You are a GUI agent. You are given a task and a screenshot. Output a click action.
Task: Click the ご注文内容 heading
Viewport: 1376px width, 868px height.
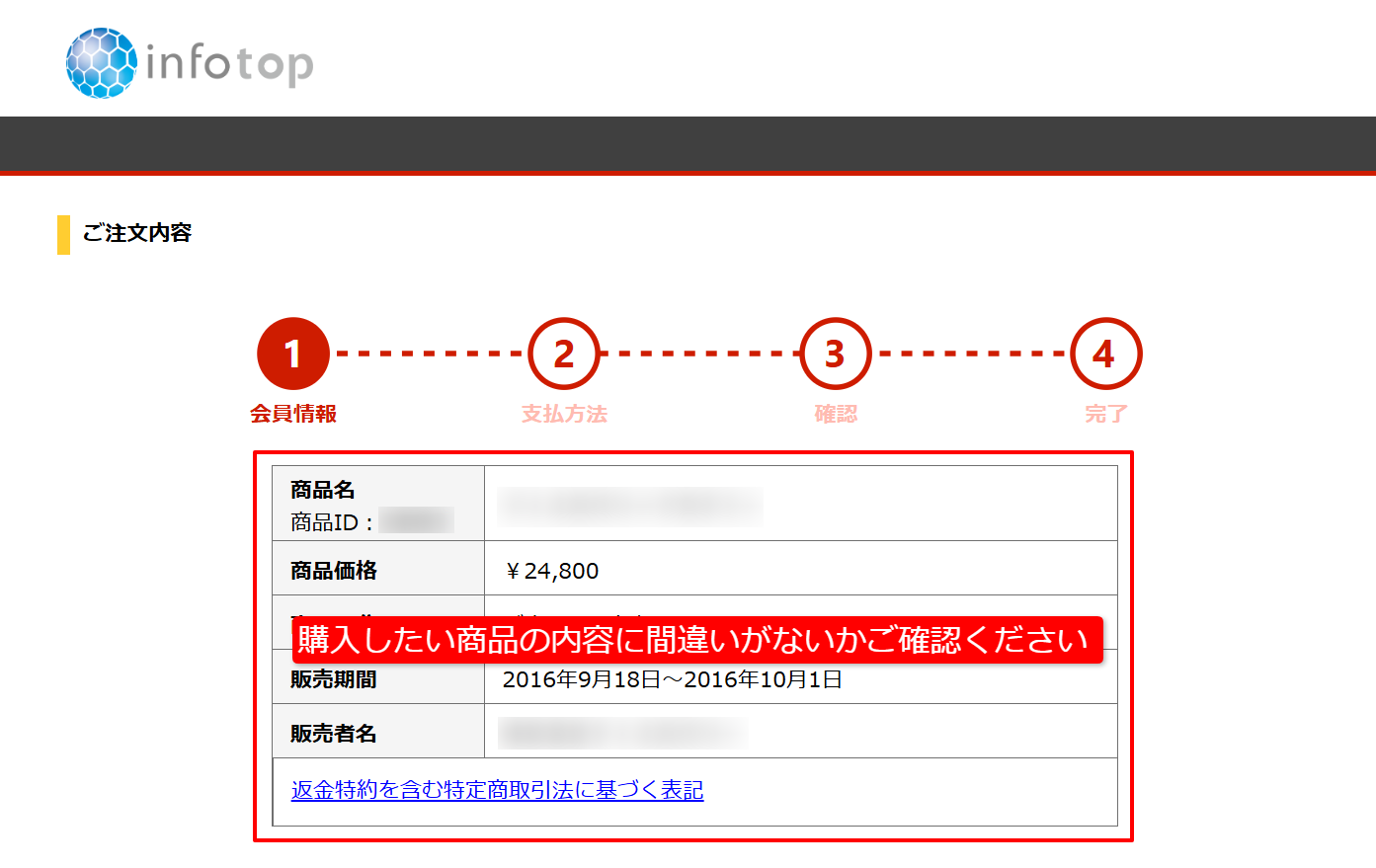(136, 233)
